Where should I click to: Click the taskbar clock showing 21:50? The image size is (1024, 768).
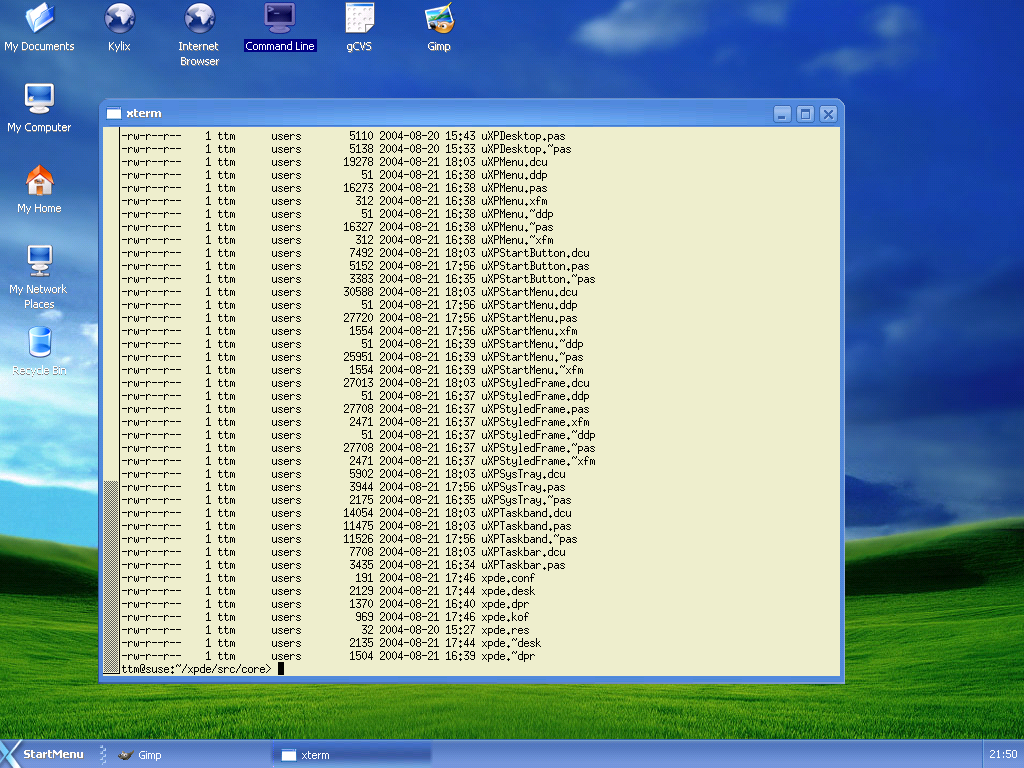point(1003,754)
